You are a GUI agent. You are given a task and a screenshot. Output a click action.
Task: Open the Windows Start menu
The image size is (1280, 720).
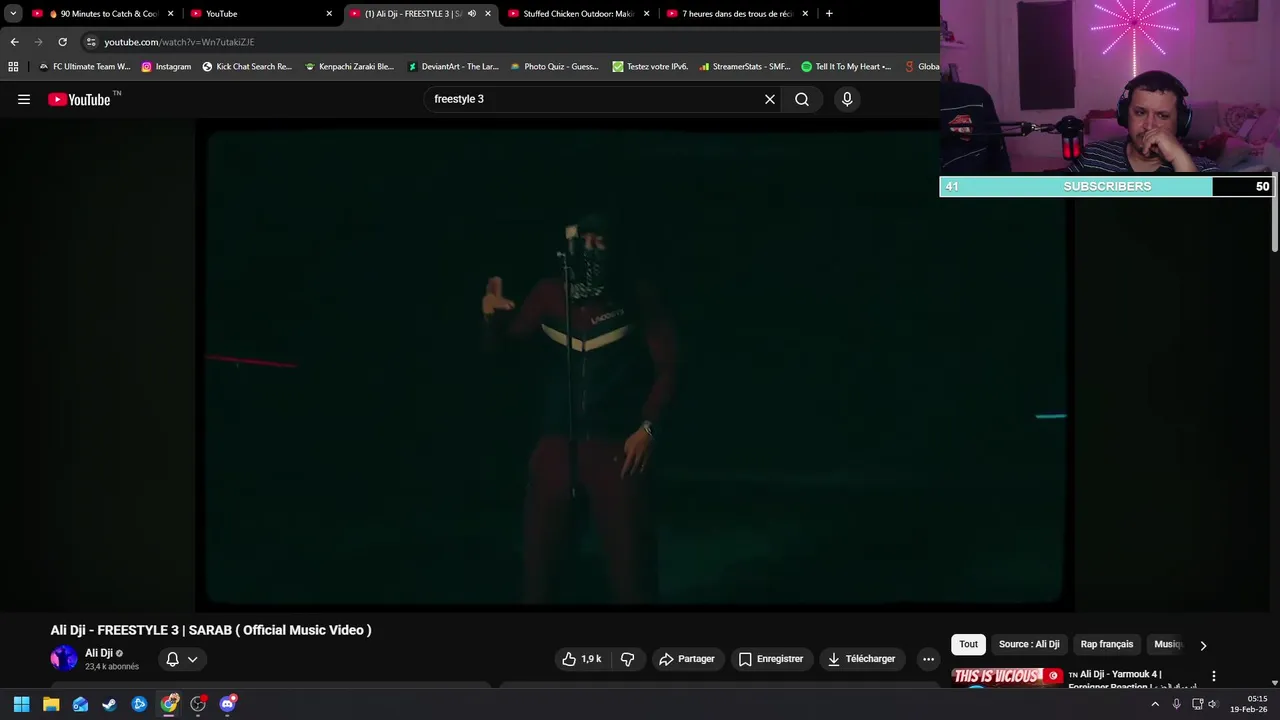click(x=21, y=704)
